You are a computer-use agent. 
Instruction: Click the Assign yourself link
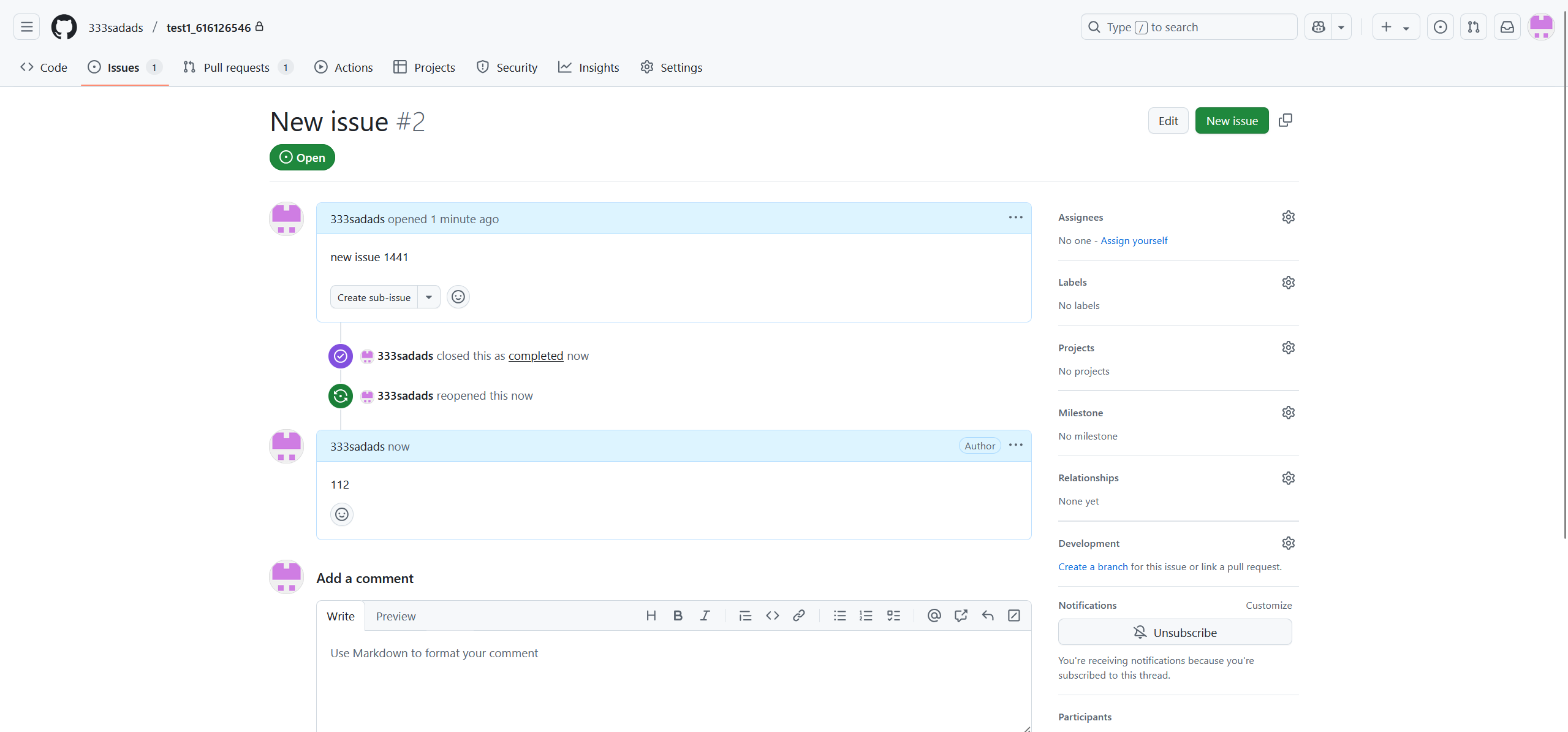pyautogui.click(x=1134, y=240)
